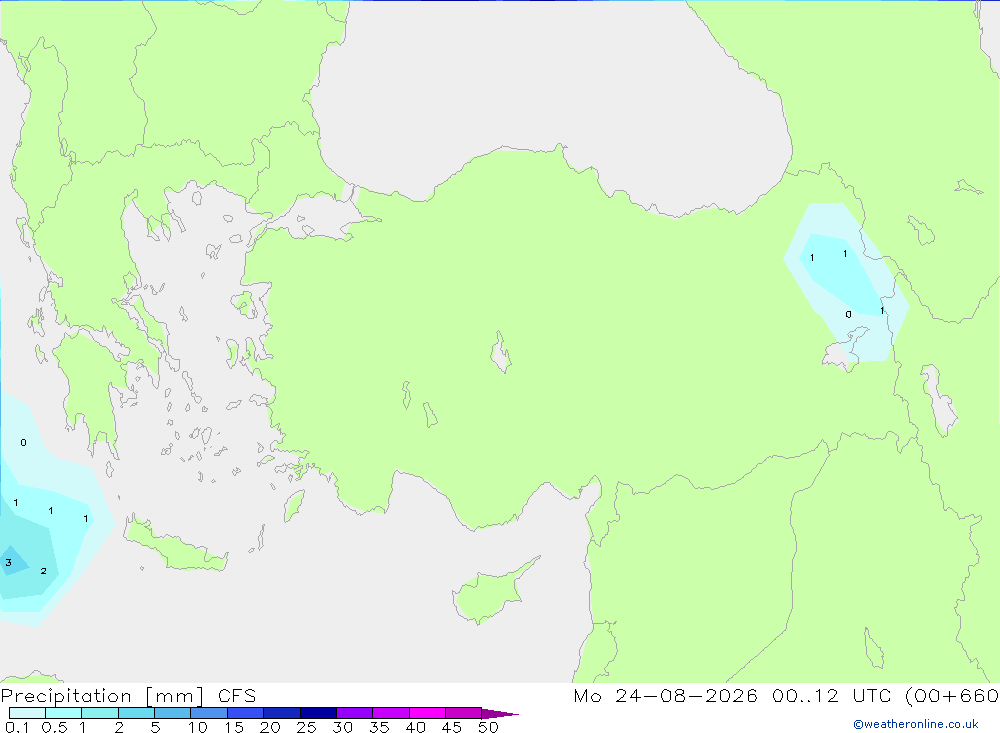
Task: Open the weatheronline.co.uk link
Action: 916,724
